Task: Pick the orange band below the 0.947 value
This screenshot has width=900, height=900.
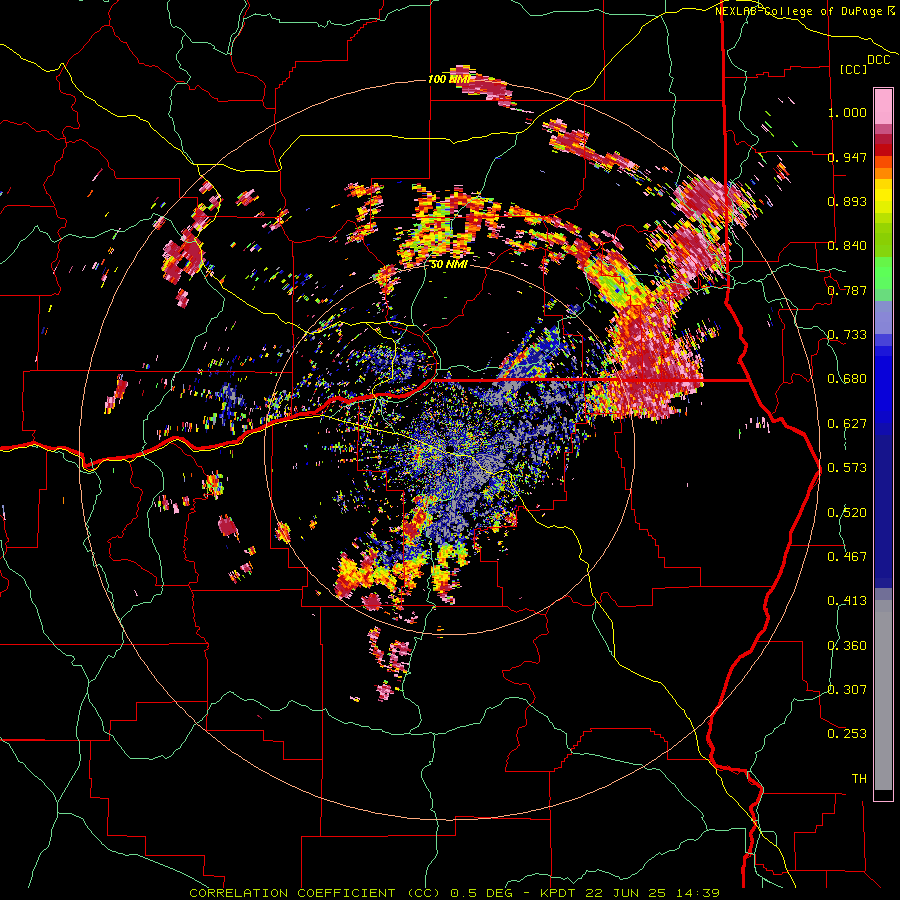Action: pyautogui.click(x=883, y=173)
